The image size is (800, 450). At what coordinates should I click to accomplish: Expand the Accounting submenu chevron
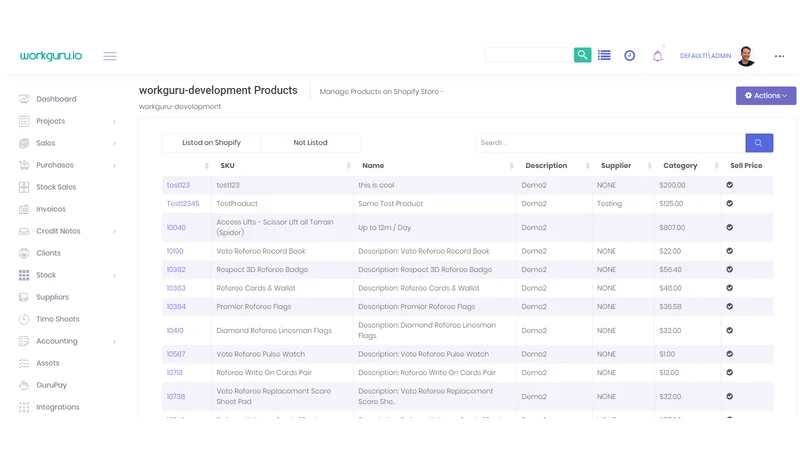pos(114,341)
